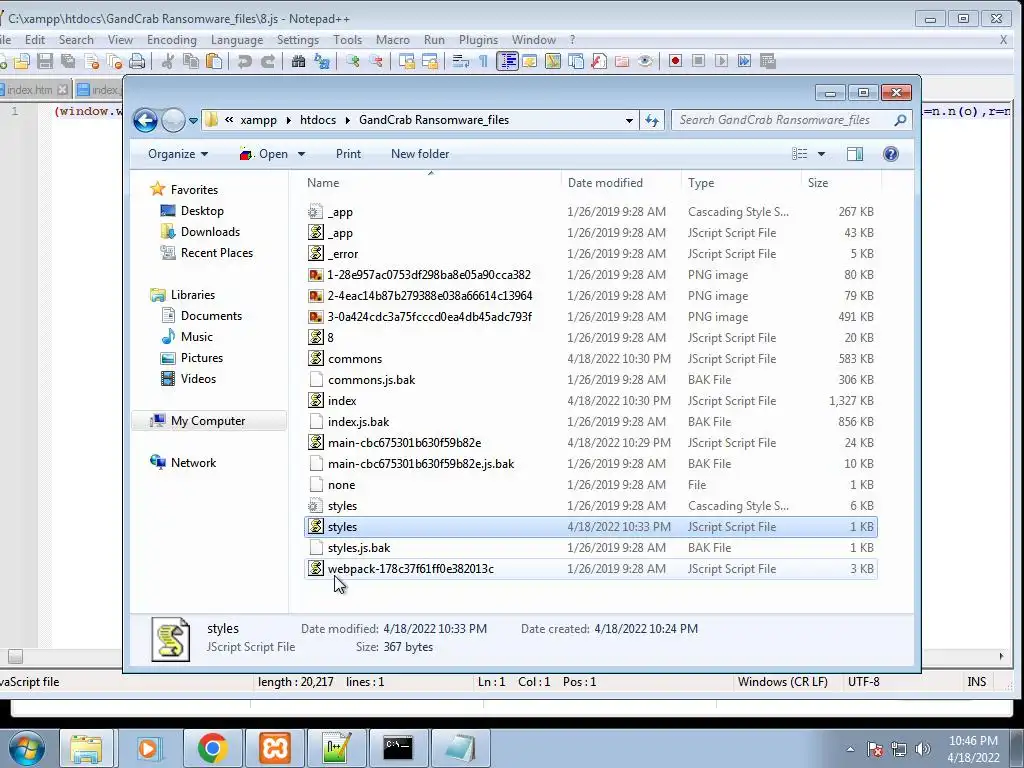Click the Playback macro icon

click(721, 61)
